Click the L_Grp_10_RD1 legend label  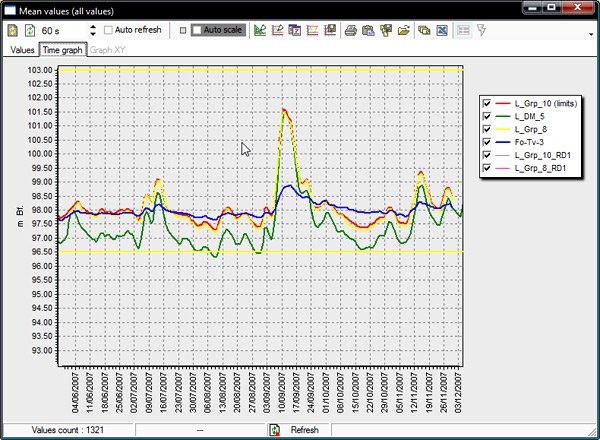pos(543,155)
